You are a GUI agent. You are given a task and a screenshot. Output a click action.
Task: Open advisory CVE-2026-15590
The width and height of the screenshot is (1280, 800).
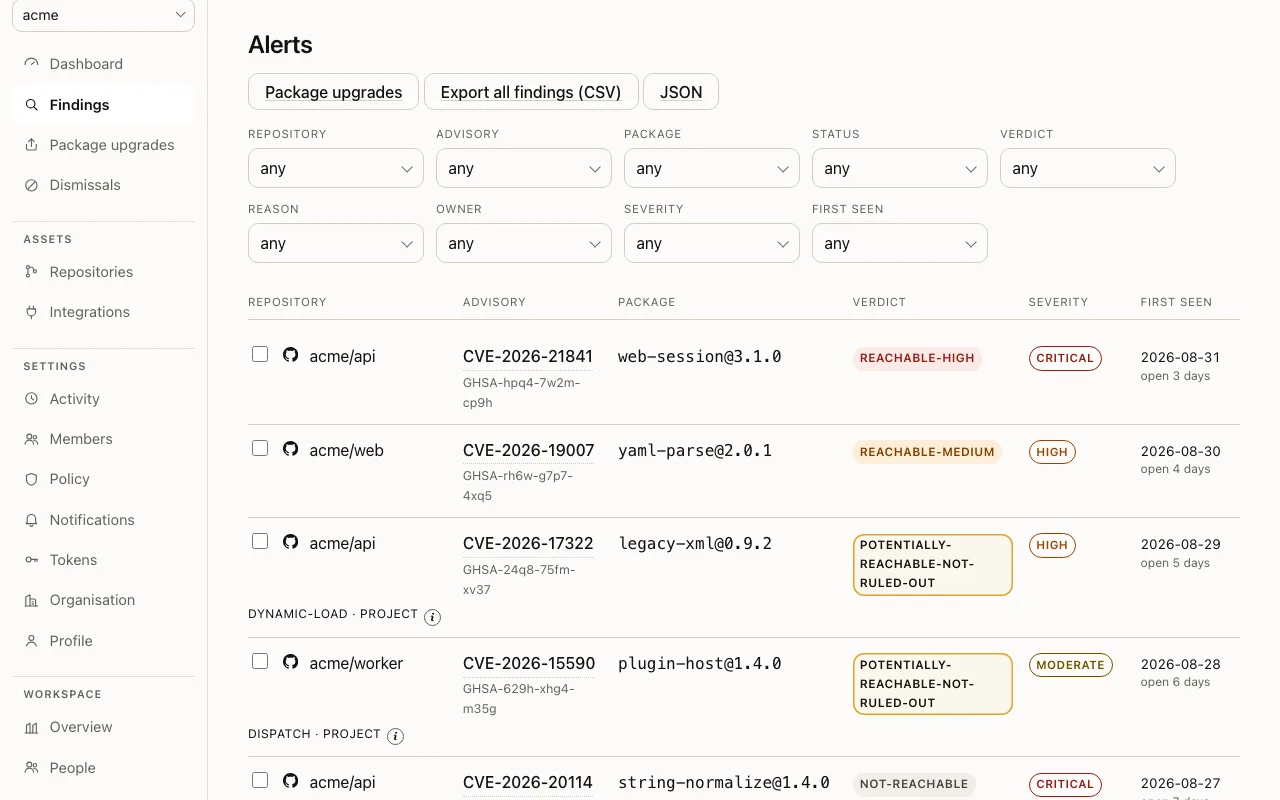click(x=529, y=663)
